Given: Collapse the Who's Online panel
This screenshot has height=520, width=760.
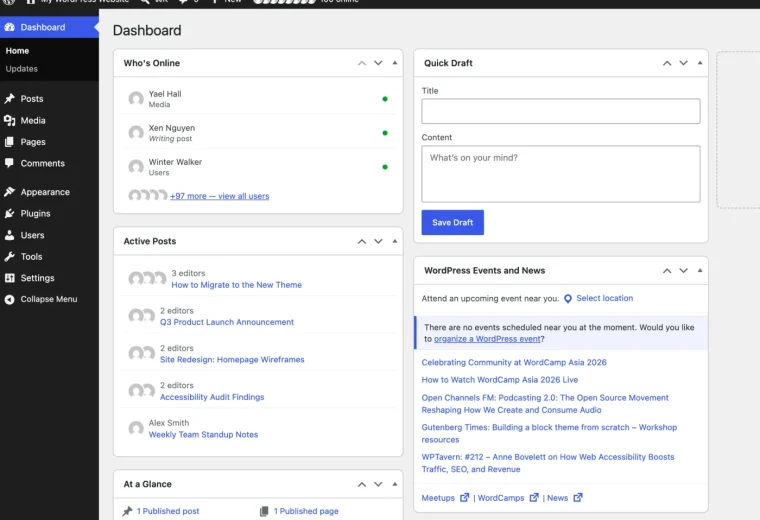Looking at the screenshot, I should click(x=395, y=63).
